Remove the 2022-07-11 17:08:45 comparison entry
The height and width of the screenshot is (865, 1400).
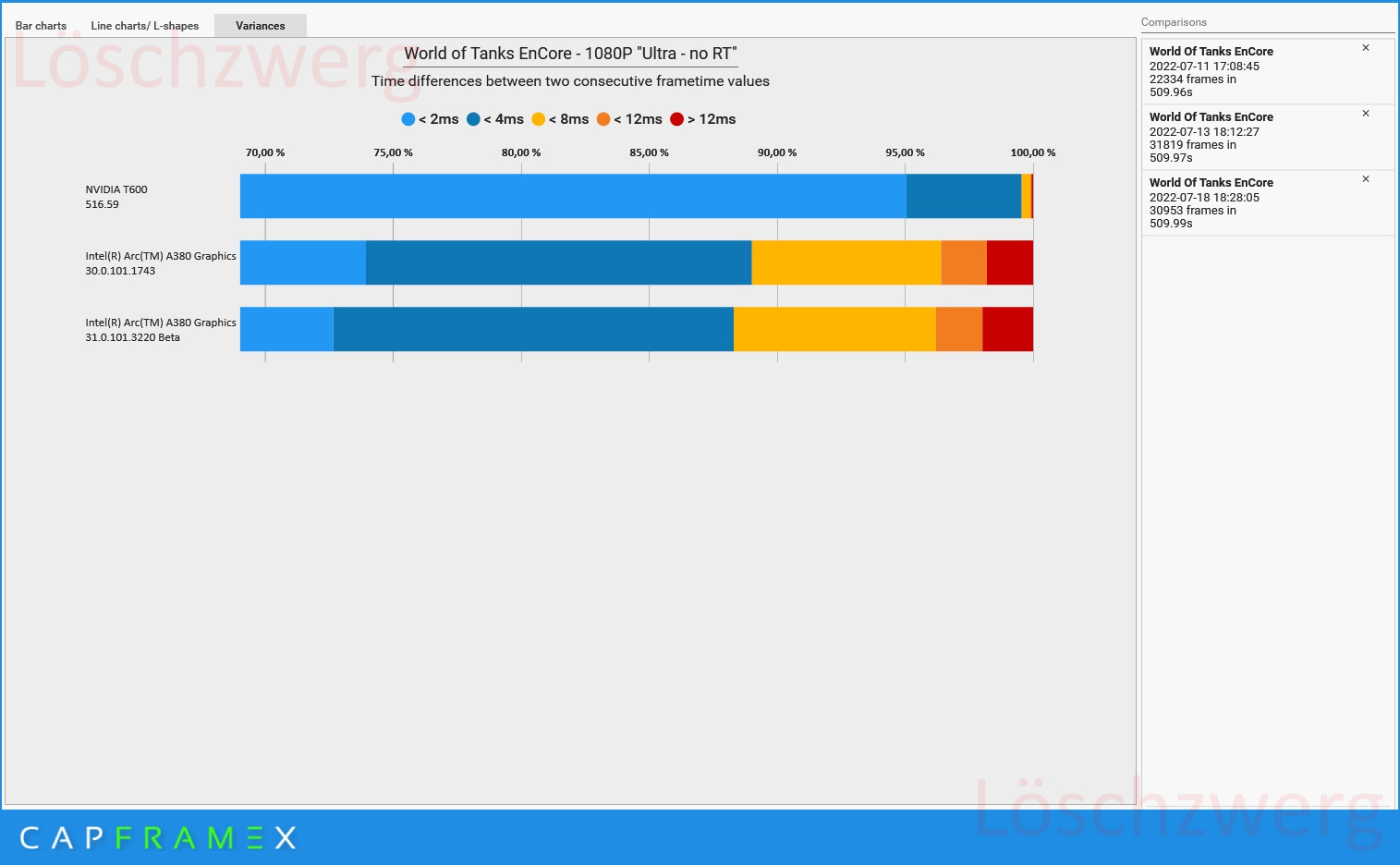click(x=1366, y=48)
